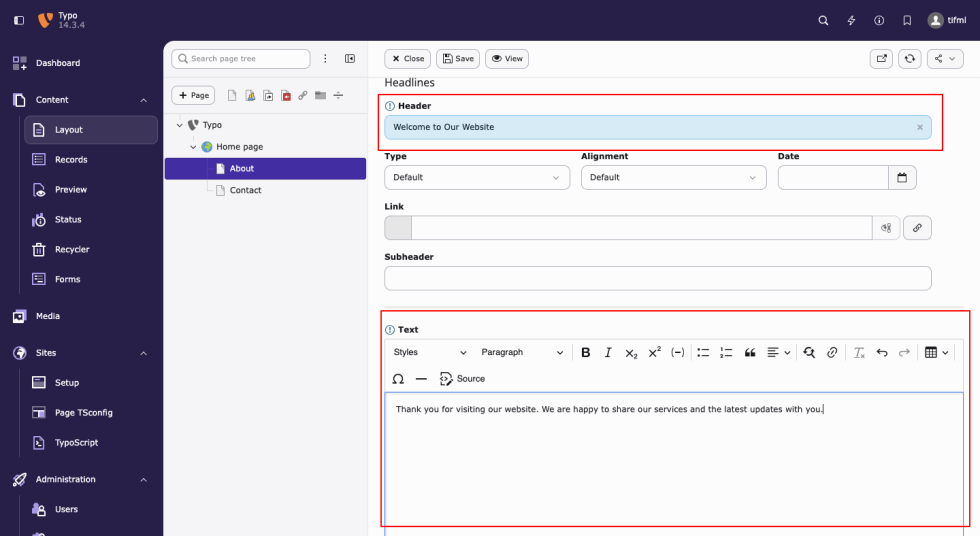980x536 pixels.
Task: Open the Setup module under Sites
Action: 91,383
